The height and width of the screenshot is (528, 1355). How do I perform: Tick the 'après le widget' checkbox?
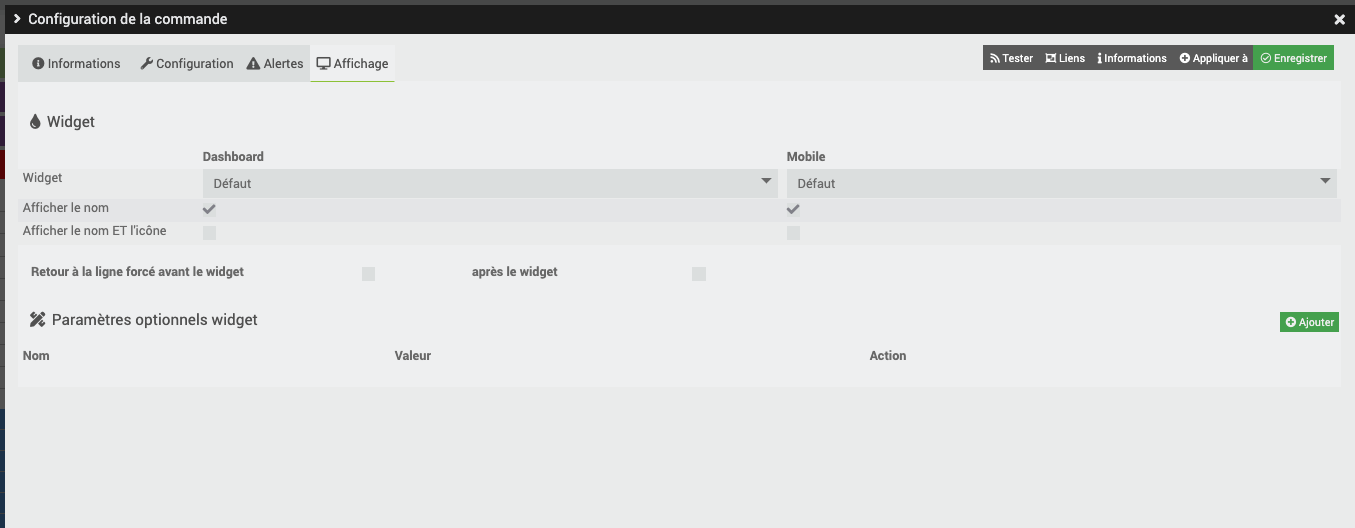coord(699,274)
